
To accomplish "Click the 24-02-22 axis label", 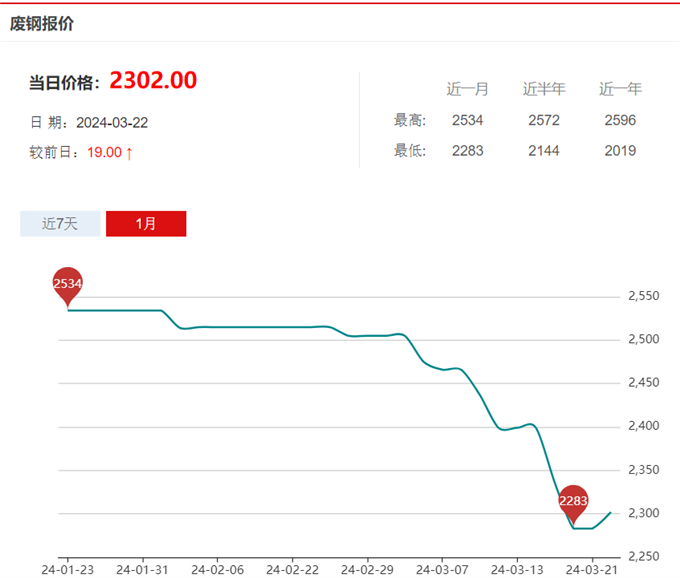I will pyautogui.click(x=292, y=570).
